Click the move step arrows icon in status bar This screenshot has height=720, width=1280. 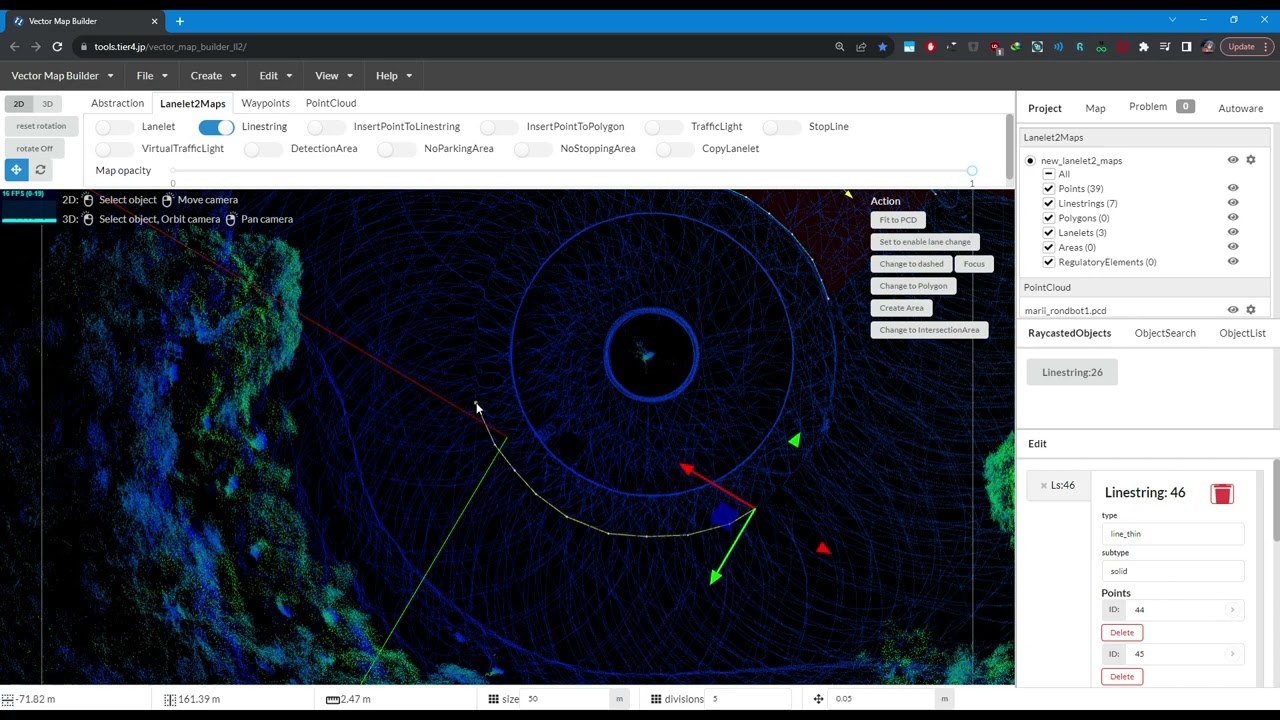pos(819,699)
